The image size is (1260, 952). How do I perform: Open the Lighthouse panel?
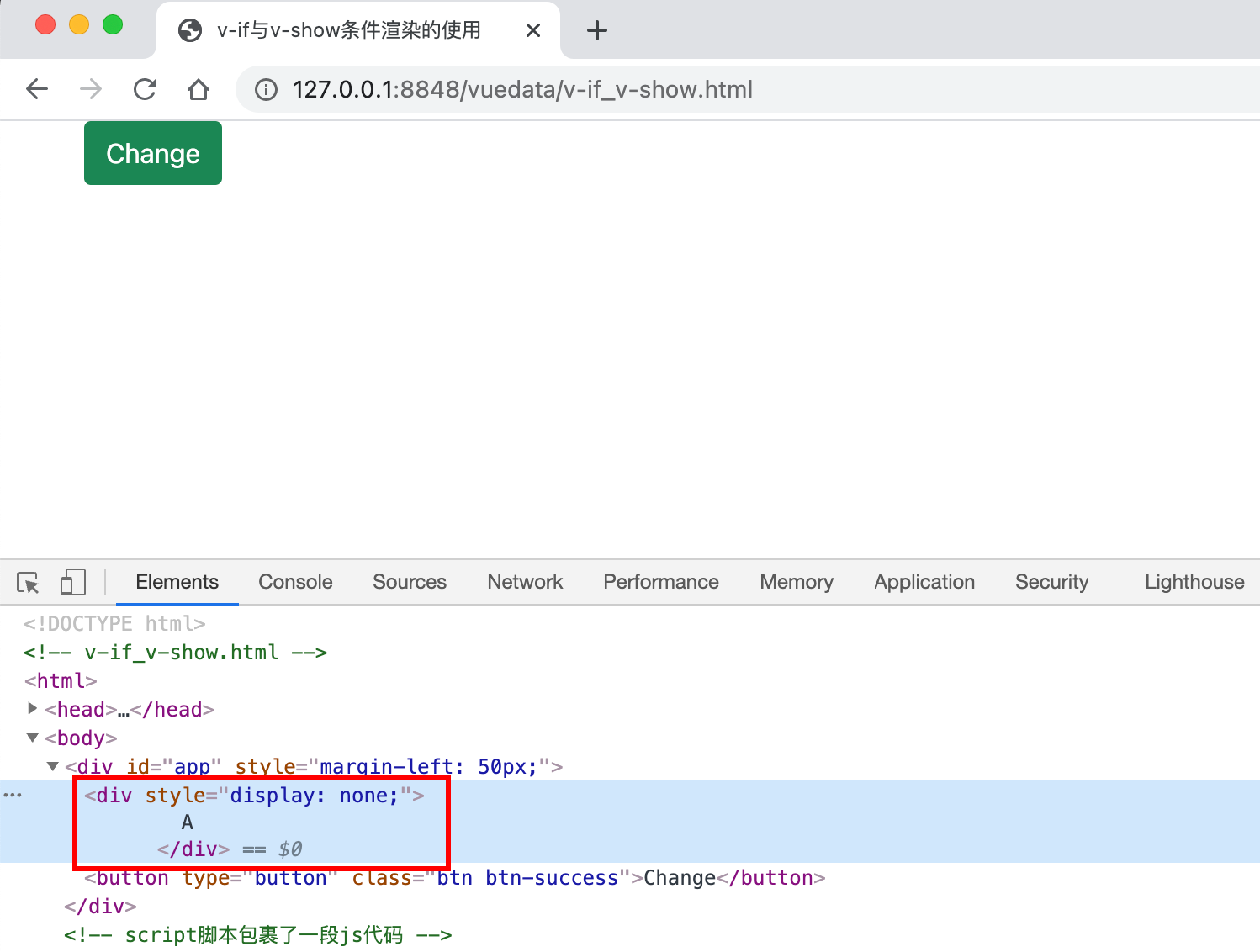(x=1194, y=582)
